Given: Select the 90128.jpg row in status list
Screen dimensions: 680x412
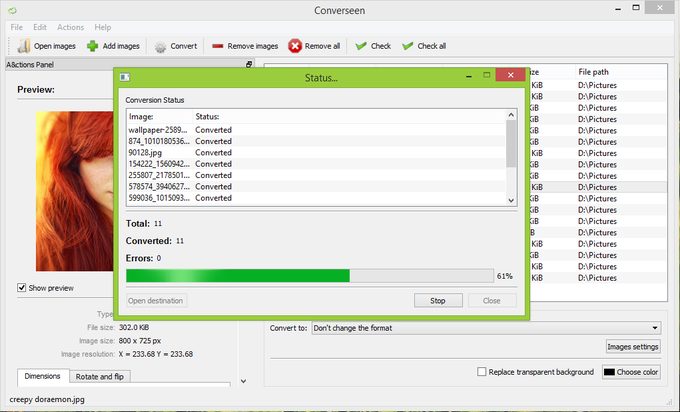Looking at the screenshot, I should coord(316,152).
